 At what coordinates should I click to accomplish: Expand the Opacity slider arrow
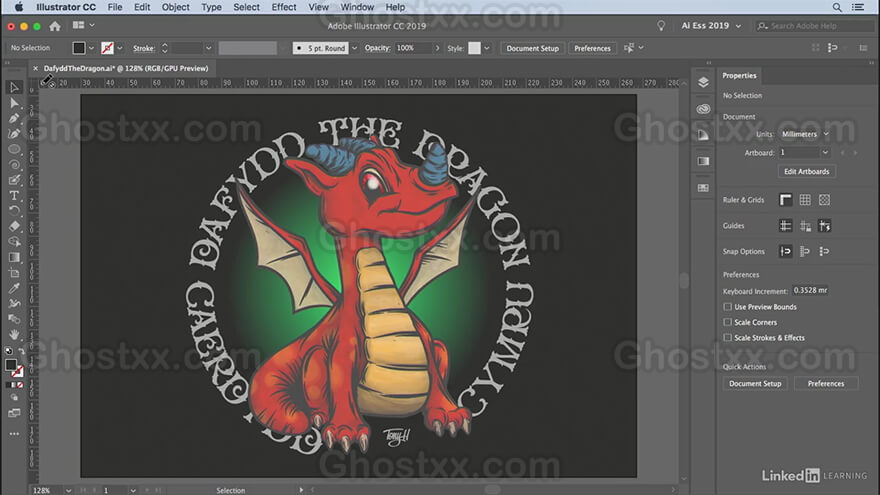pos(437,48)
